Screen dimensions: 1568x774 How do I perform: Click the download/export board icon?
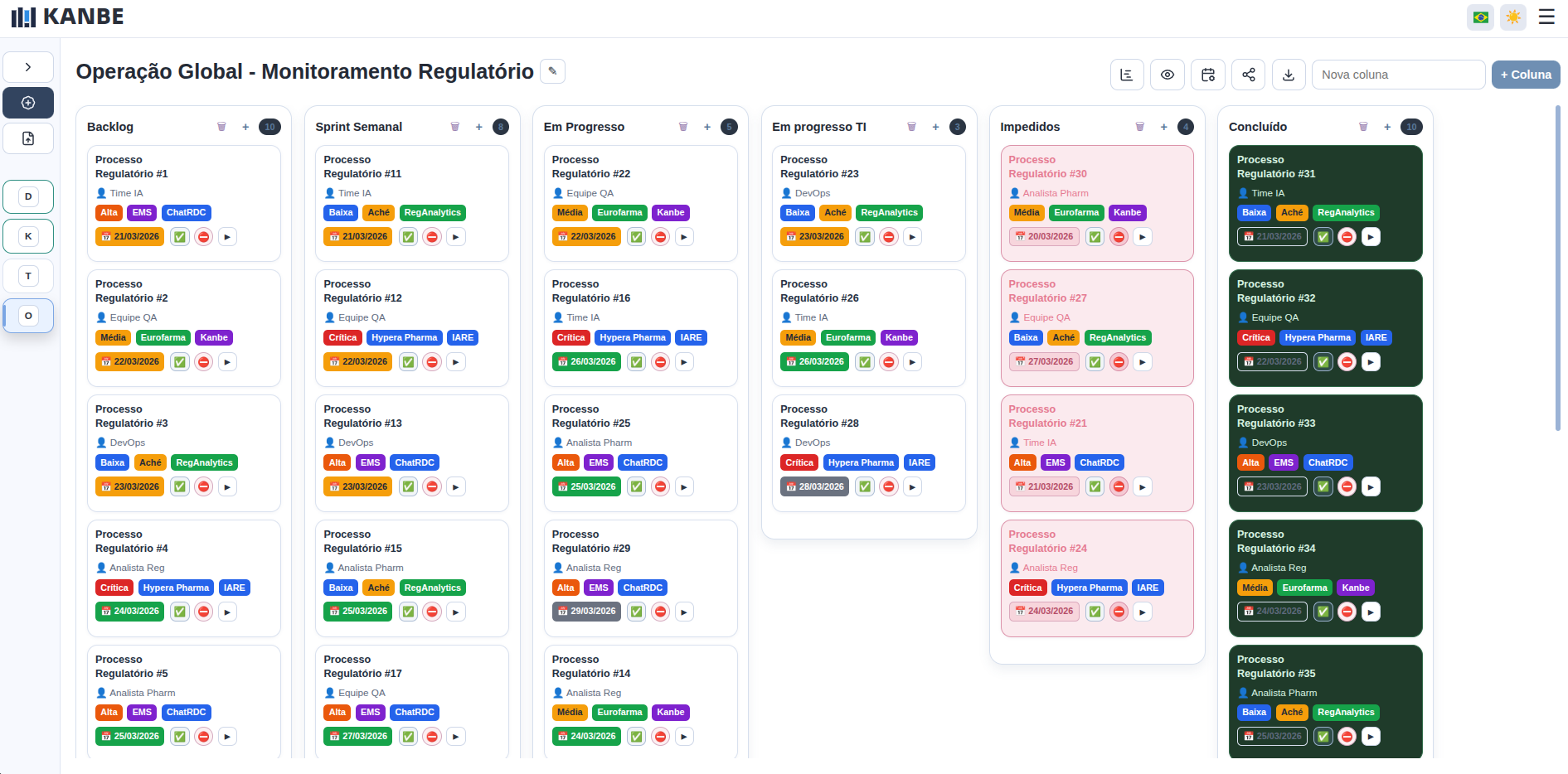[x=1289, y=75]
